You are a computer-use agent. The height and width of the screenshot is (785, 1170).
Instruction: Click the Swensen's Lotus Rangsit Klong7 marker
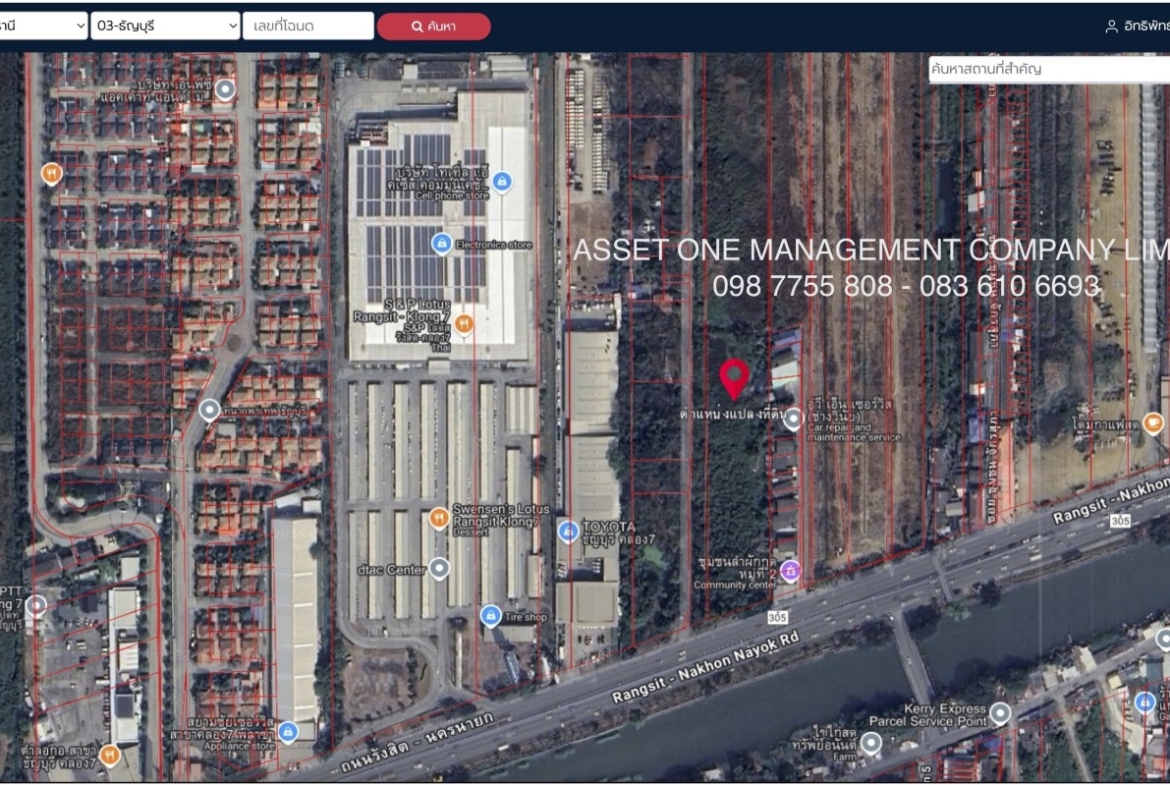point(439,518)
